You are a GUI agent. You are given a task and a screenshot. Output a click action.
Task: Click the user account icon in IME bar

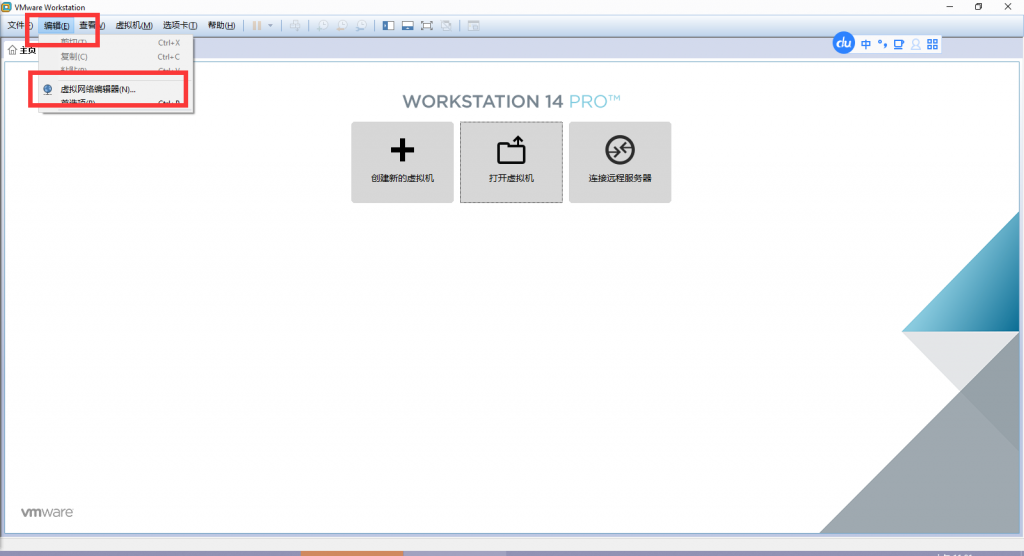(x=916, y=44)
